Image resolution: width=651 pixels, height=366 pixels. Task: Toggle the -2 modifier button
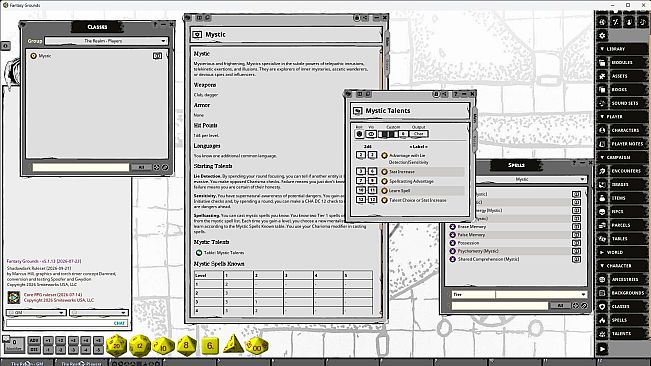[61, 350]
